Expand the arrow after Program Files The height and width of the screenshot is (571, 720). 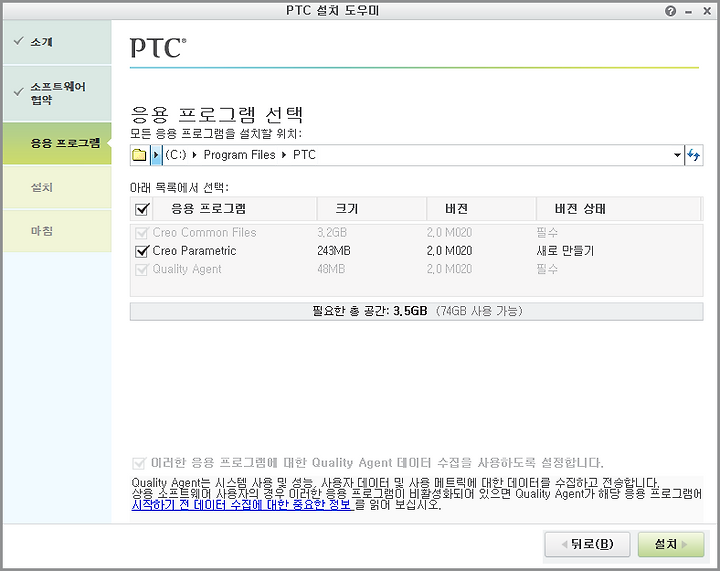284,155
